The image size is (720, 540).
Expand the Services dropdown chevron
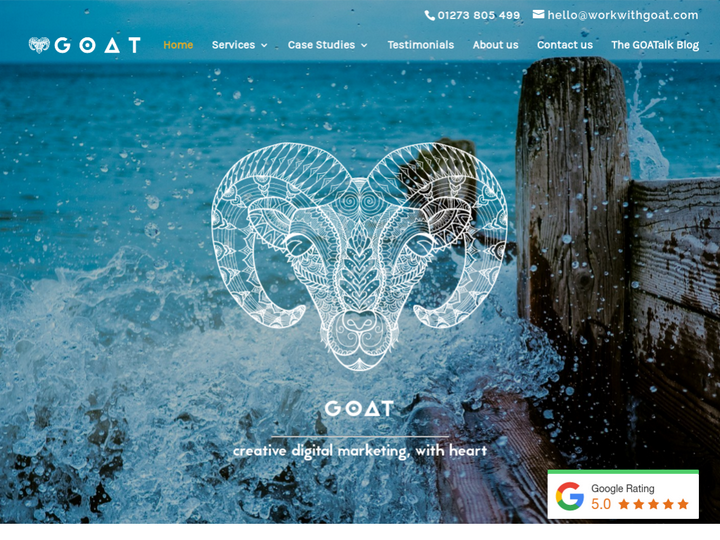coord(264,45)
